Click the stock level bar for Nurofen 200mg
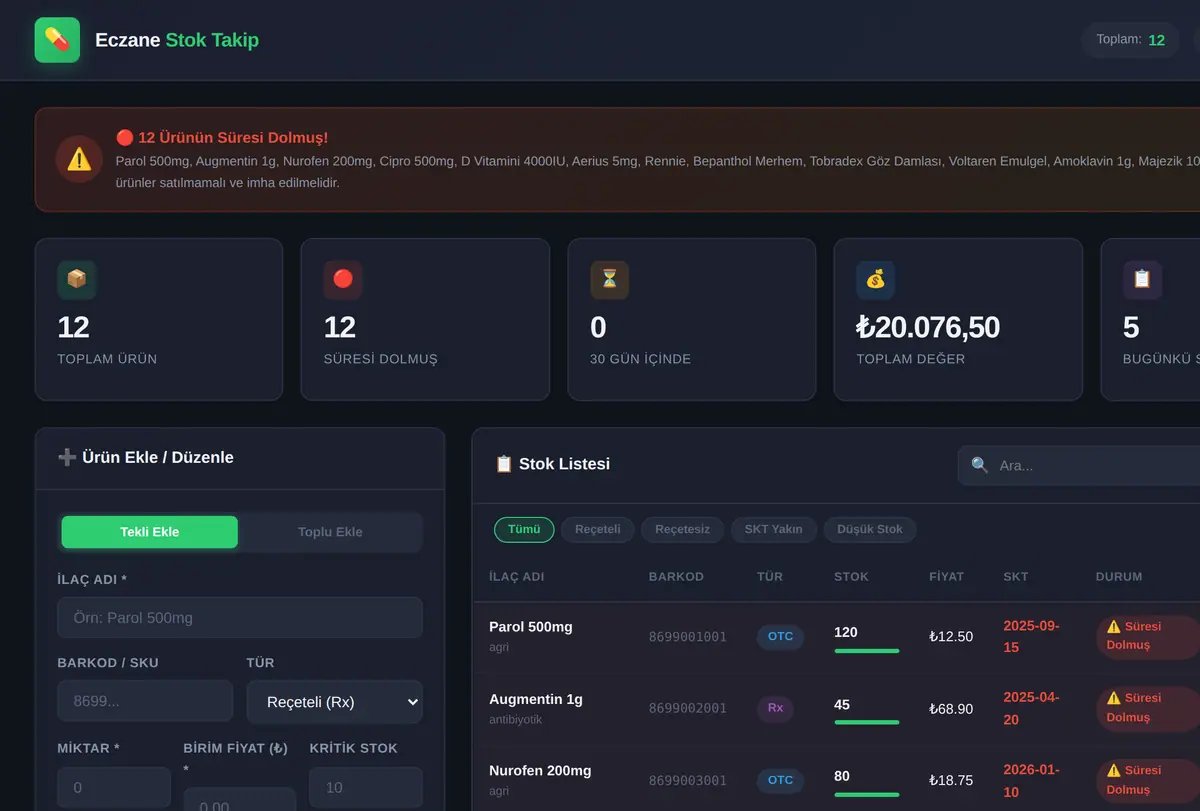This screenshot has height=811, width=1200. point(867,795)
